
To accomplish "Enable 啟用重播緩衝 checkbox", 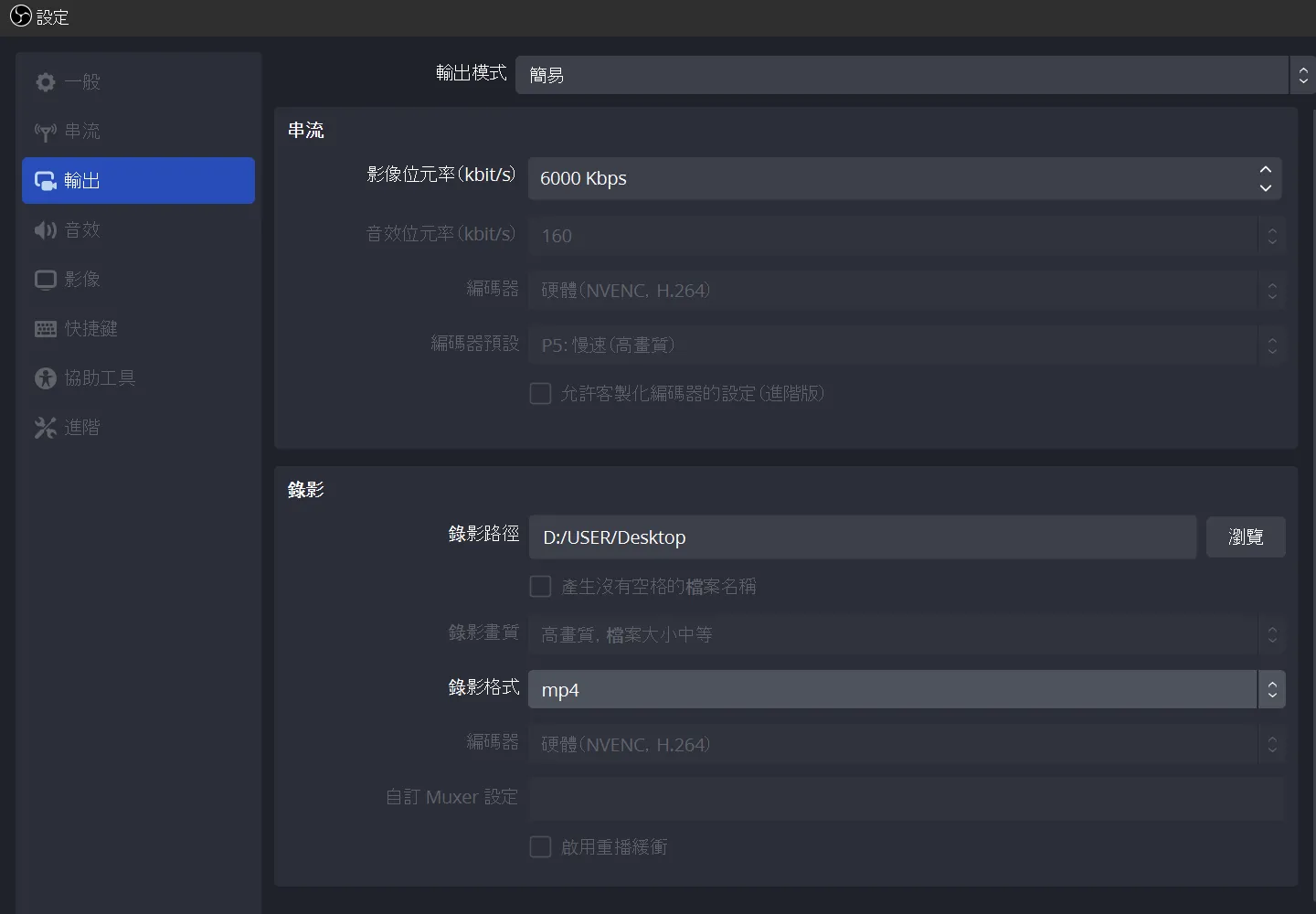I will point(541,847).
